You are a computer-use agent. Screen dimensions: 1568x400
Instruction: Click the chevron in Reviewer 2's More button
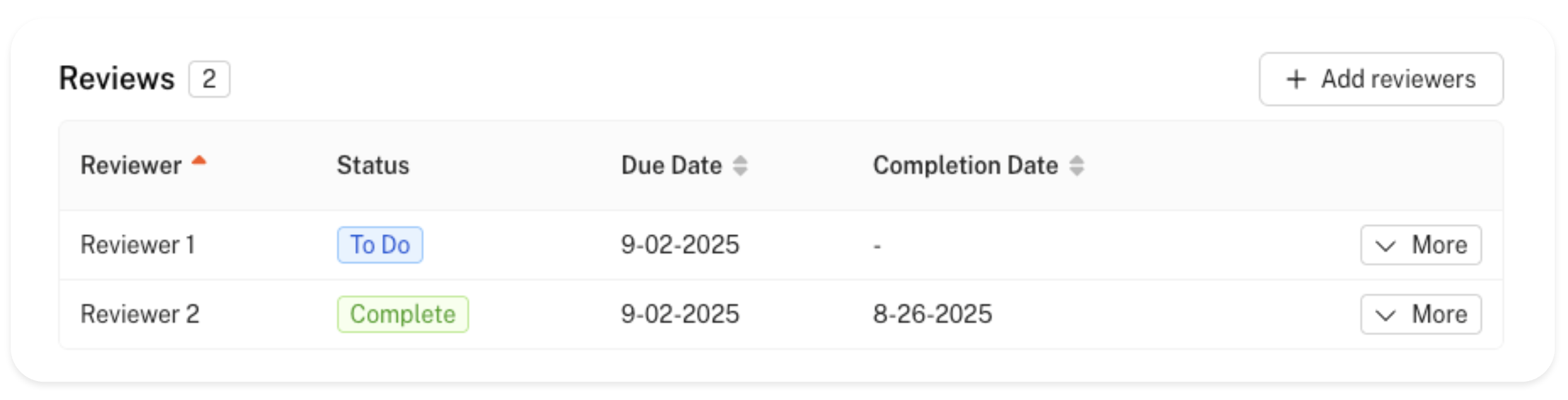point(1385,315)
